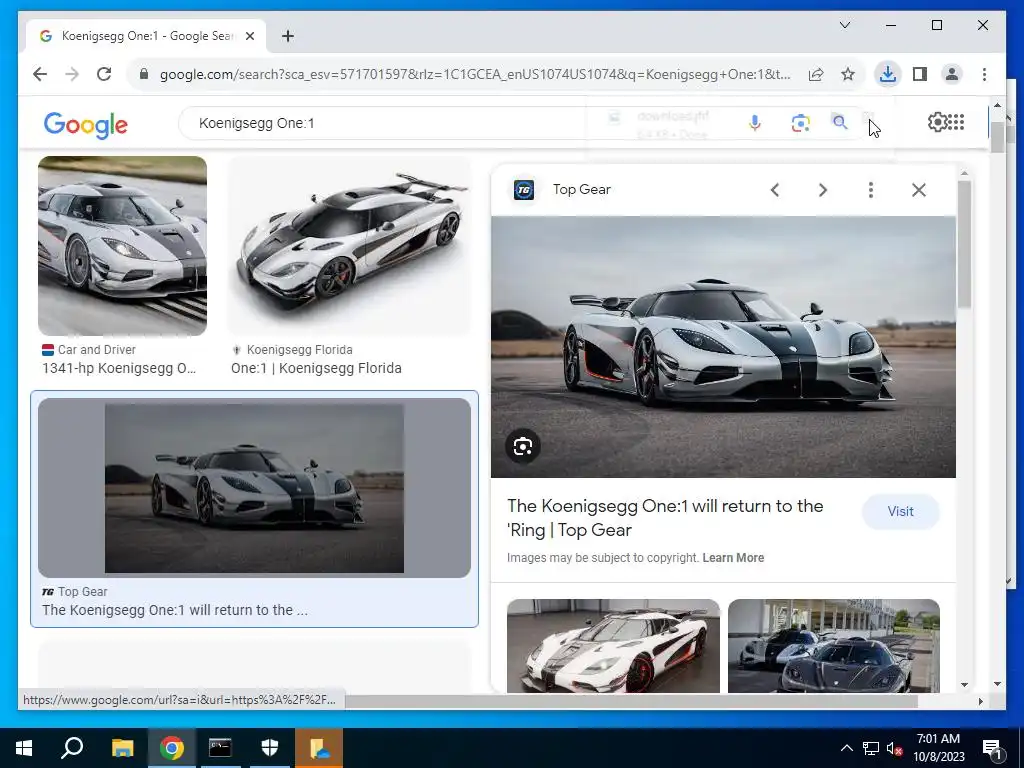Search by image with Google Lens icon
Viewport: 1024px width, 768px height.
coord(800,123)
